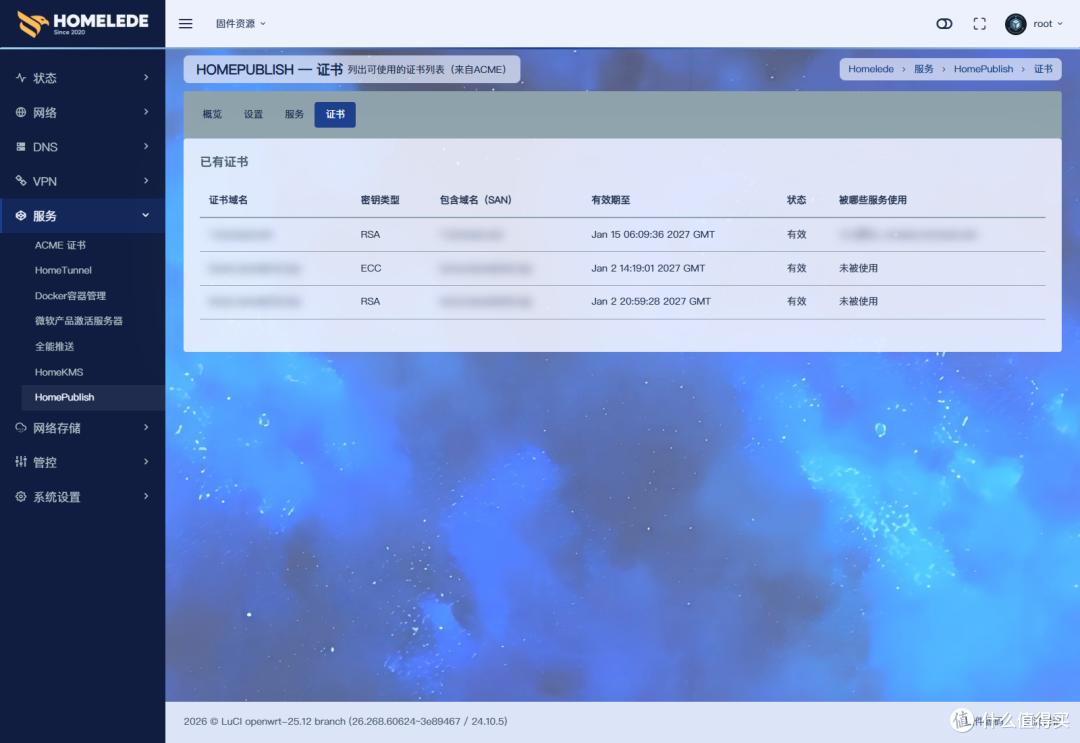This screenshot has width=1080, height=743.
Task: Expand the DNS menu chevron
Action: coord(146,146)
